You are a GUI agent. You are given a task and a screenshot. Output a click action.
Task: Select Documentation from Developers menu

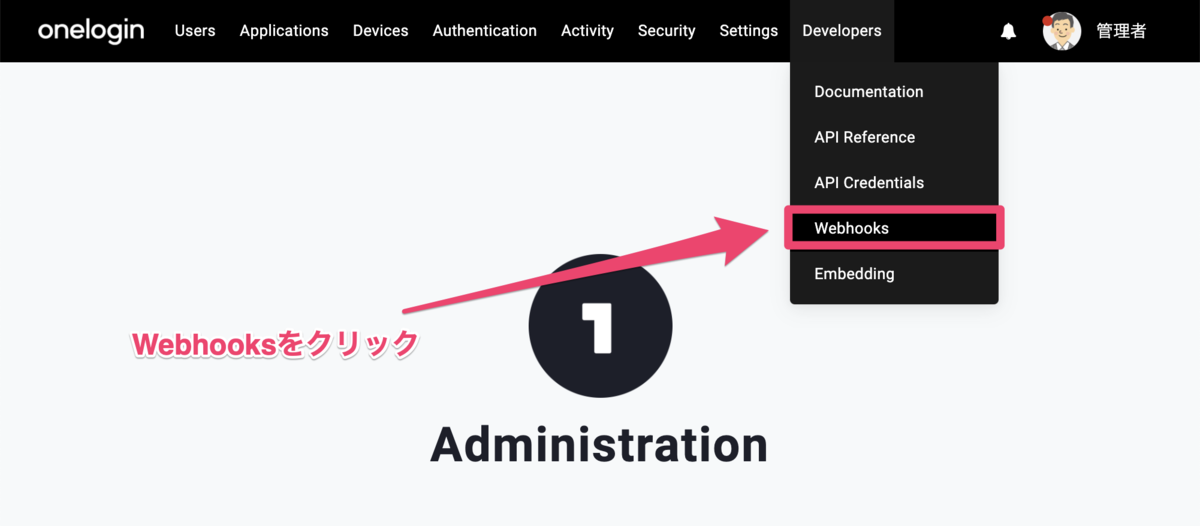coord(894,92)
